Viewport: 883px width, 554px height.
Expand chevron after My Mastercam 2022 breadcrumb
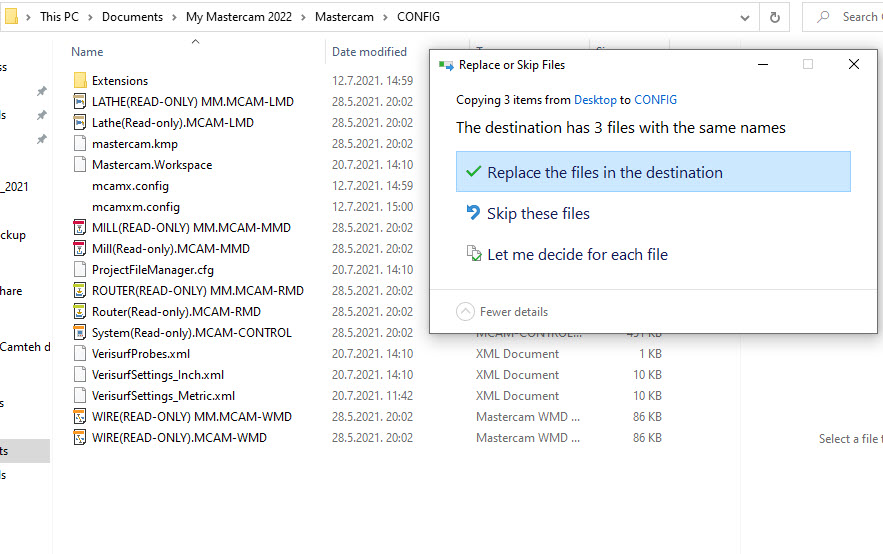303,17
